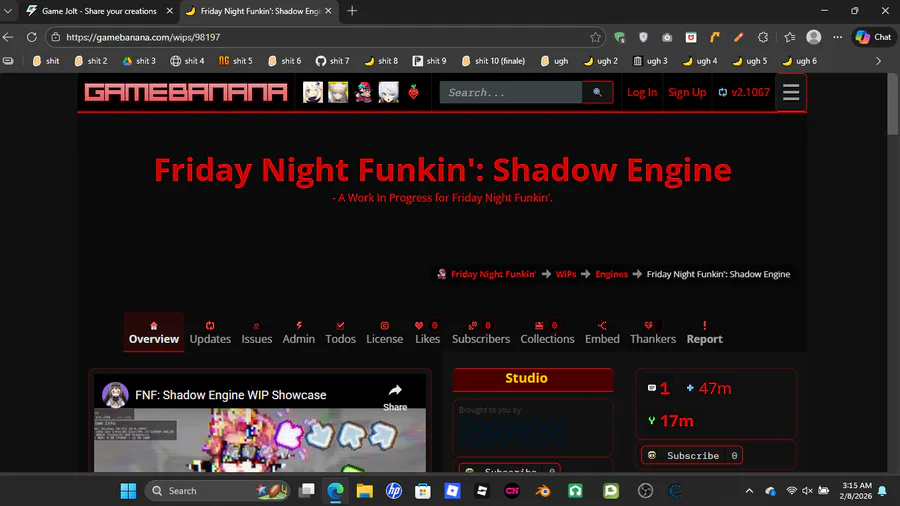The width and height of the screenshot is (900, 506).
Task: Click the Subscribe button in right sidebar
Action: pyautogui.click(x=692, y=456)
